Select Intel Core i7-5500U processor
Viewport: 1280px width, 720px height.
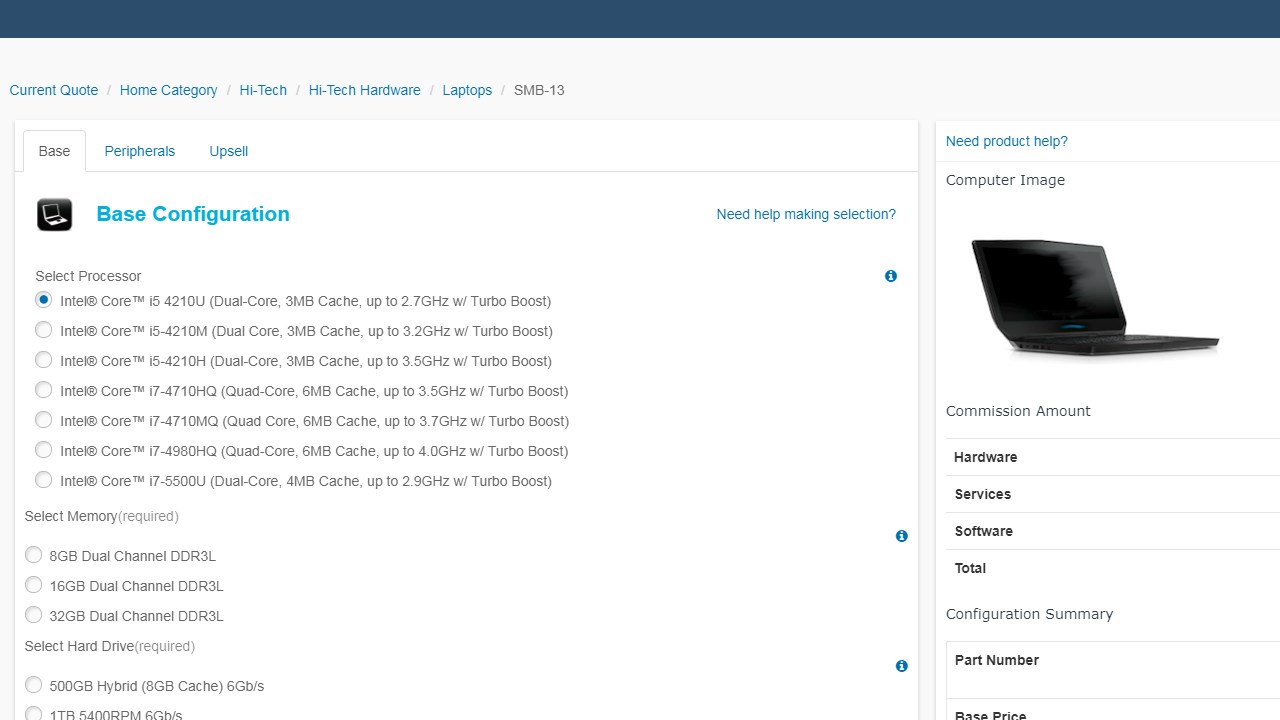click(x=43, y=480)
